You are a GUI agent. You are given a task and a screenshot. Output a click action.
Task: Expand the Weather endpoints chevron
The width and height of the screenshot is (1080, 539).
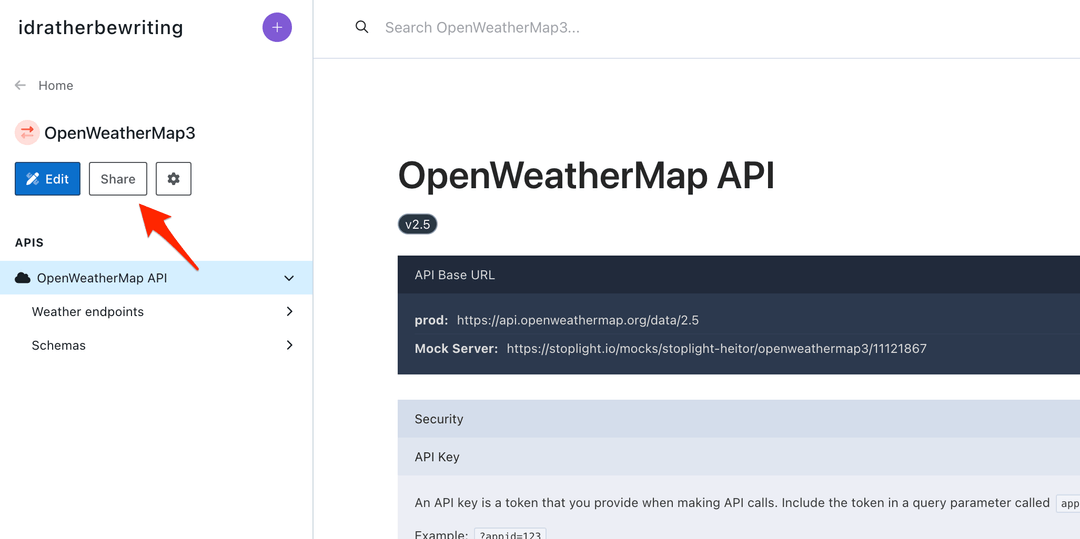(289, 312)
